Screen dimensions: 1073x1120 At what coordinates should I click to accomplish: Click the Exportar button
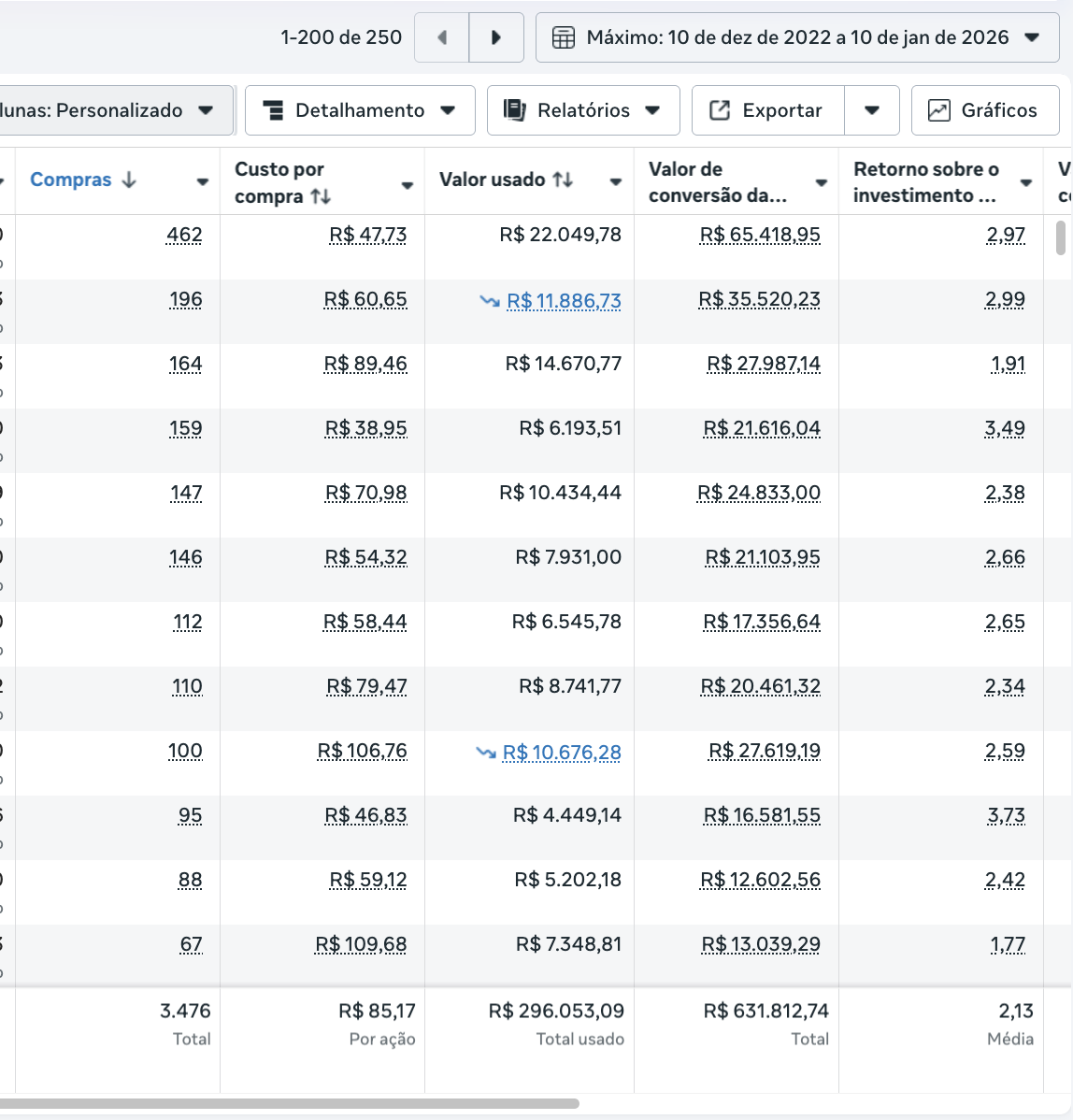tap(767, 110)
